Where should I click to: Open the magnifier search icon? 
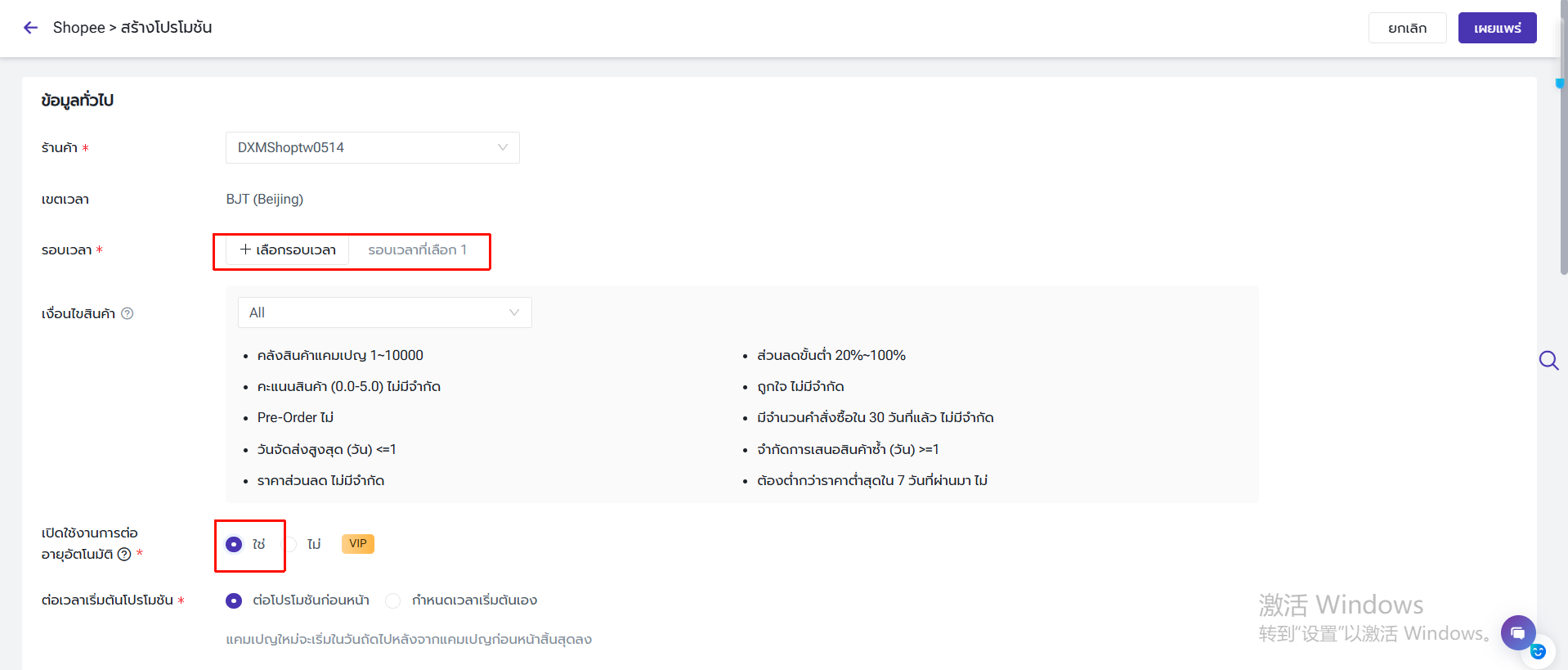click(1548, 360)
